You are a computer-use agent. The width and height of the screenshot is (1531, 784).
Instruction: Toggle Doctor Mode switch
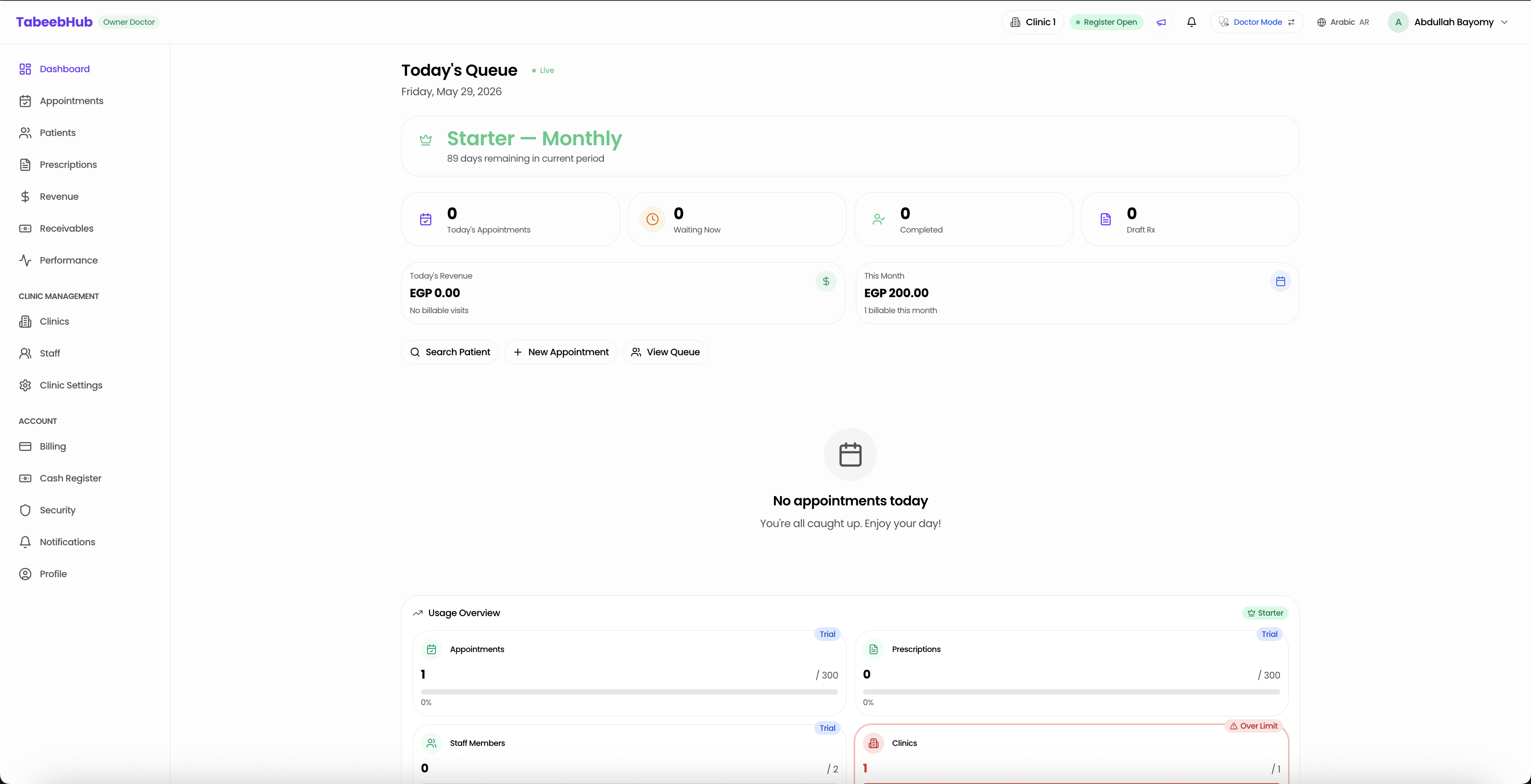click(x=1256, y=22)
